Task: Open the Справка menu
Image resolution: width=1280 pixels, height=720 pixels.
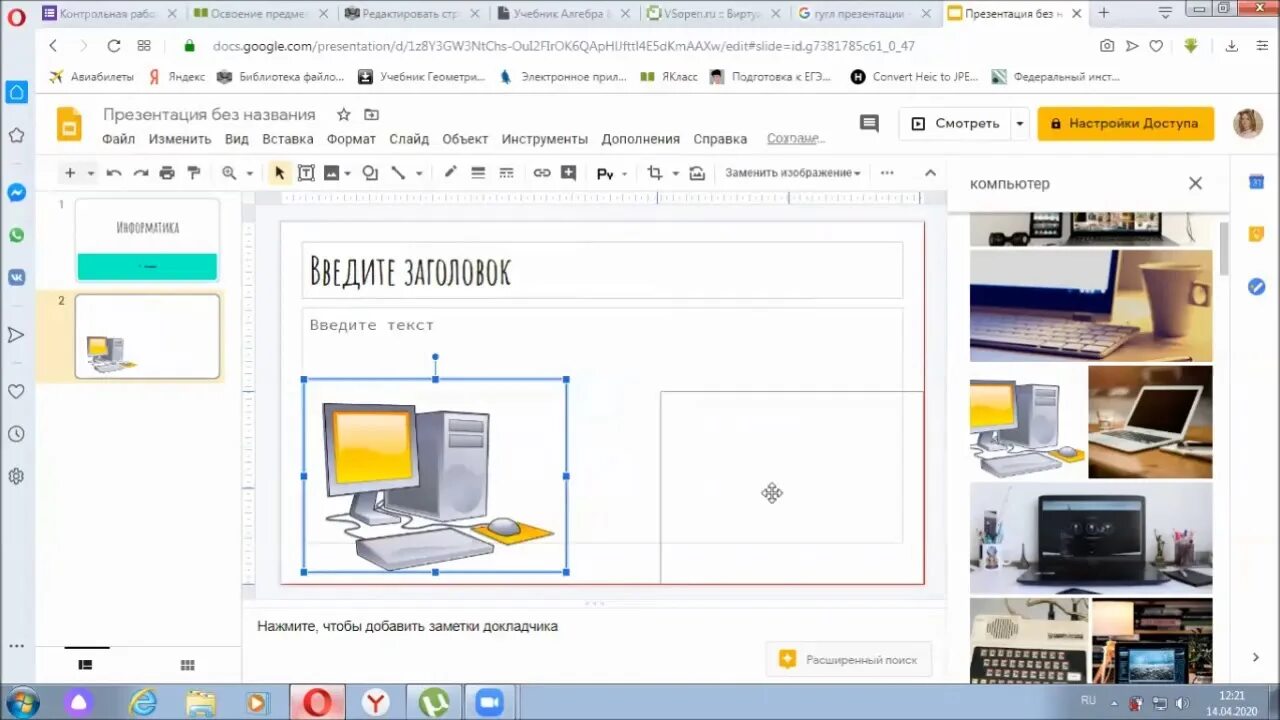Action: click(x=720, y=139)
